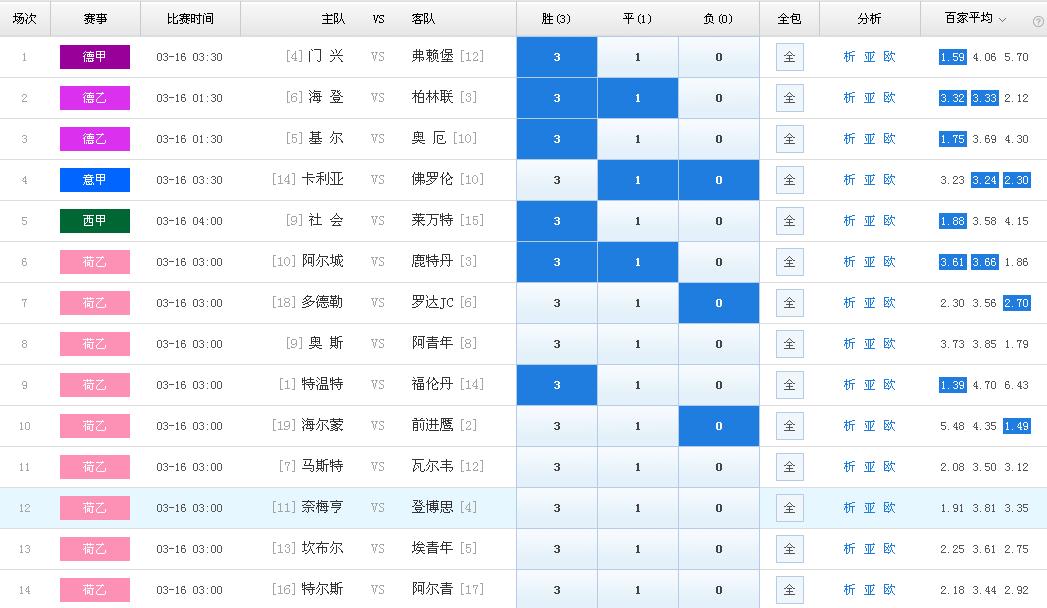The image size is (1047, 608).
Task: Open 析 link for 阿尔城 vs 鹿特丹
Action: [x=849, y=262]
